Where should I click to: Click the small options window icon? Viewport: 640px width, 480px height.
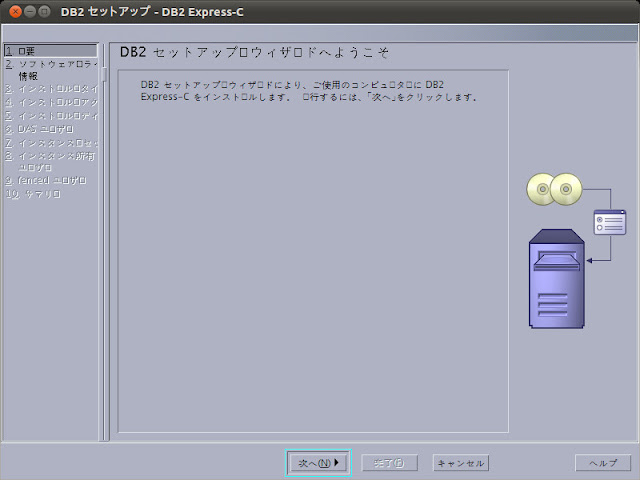pos(610,222)
